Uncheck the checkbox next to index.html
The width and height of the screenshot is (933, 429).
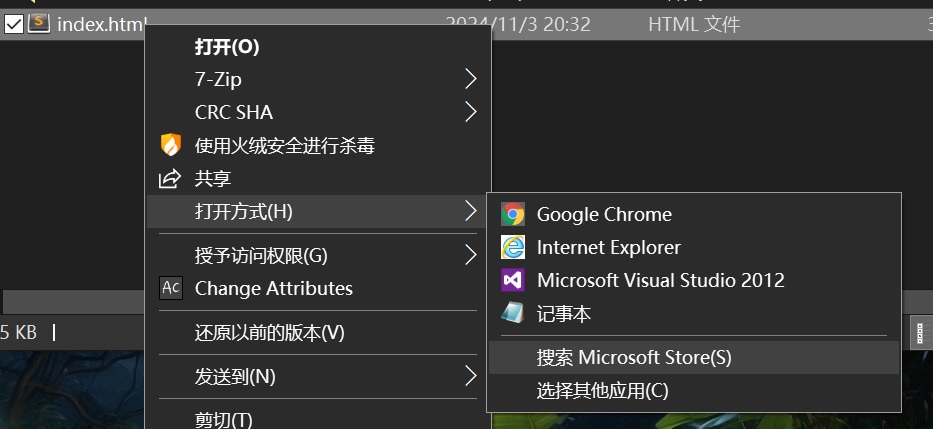(x=14, y=25)
